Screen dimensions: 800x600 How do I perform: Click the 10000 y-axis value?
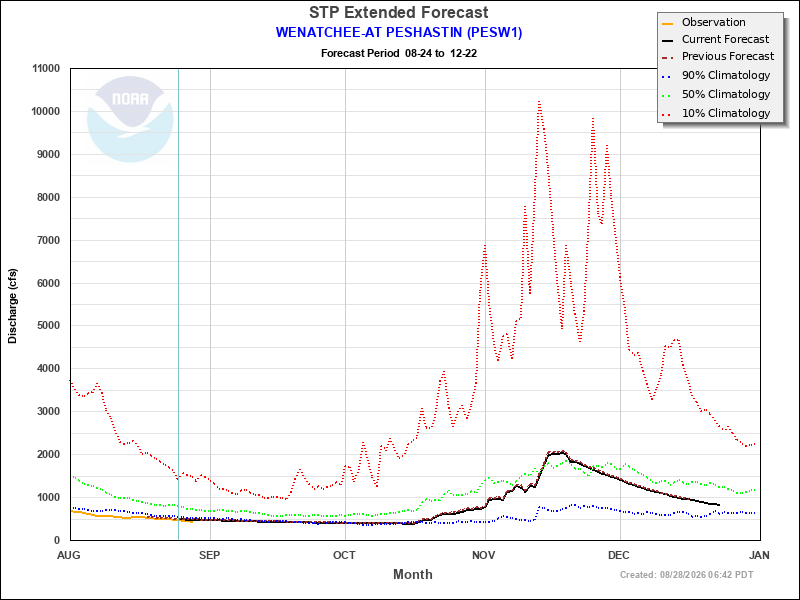pos(46,112)
